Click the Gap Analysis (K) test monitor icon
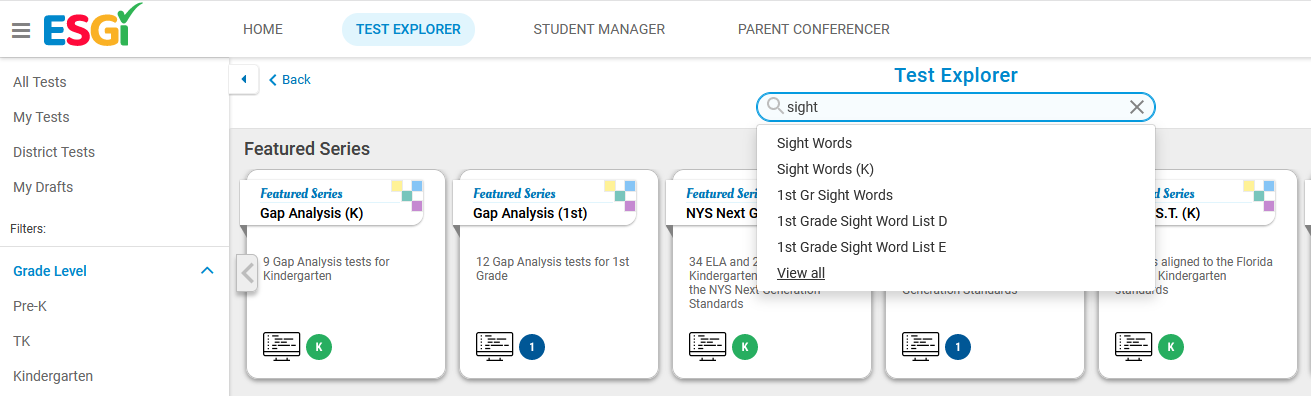This screenshot has height=396, width=1311. (281, 346)
